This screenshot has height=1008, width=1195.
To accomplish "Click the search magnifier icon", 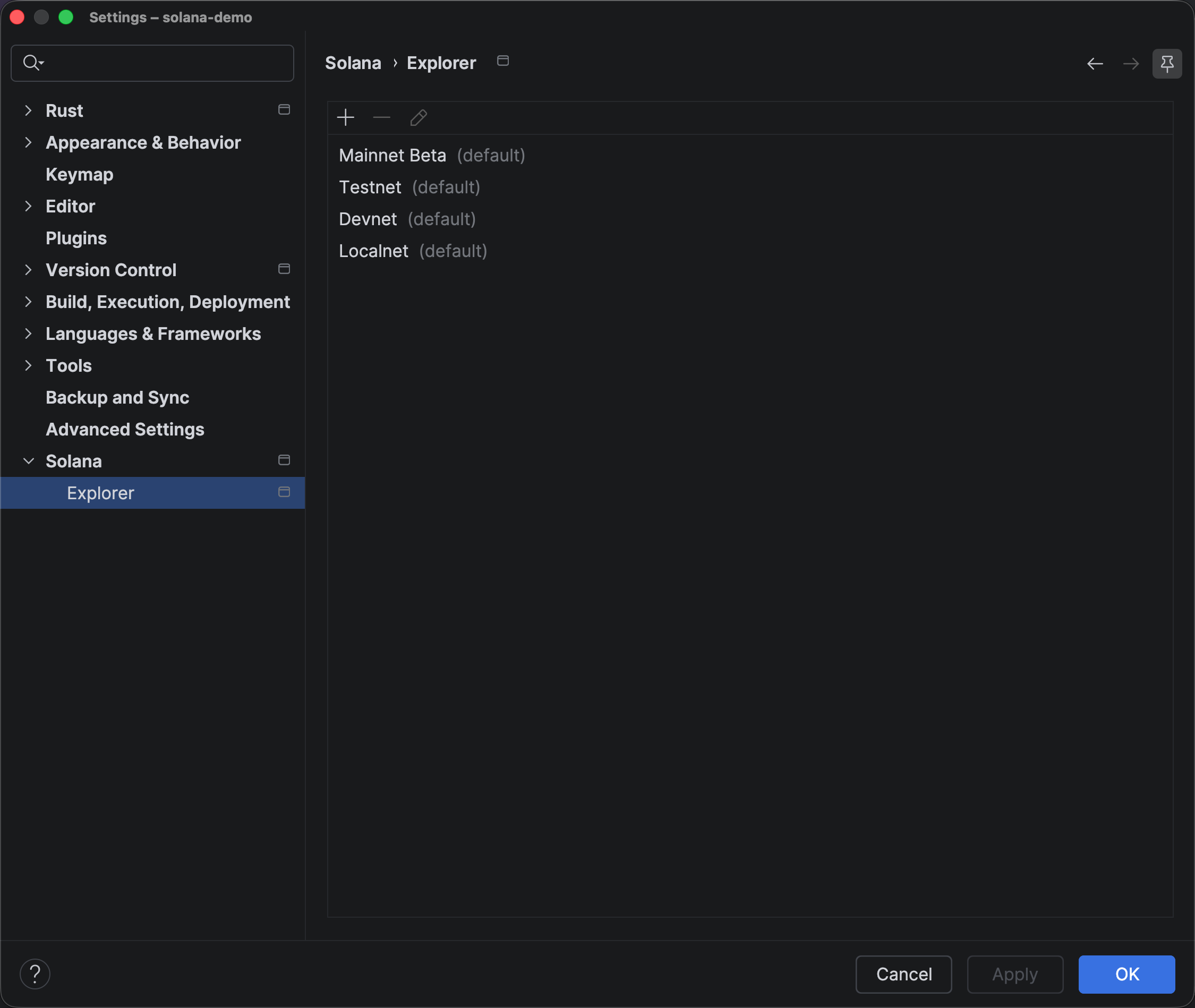I will tap(32, 62).
